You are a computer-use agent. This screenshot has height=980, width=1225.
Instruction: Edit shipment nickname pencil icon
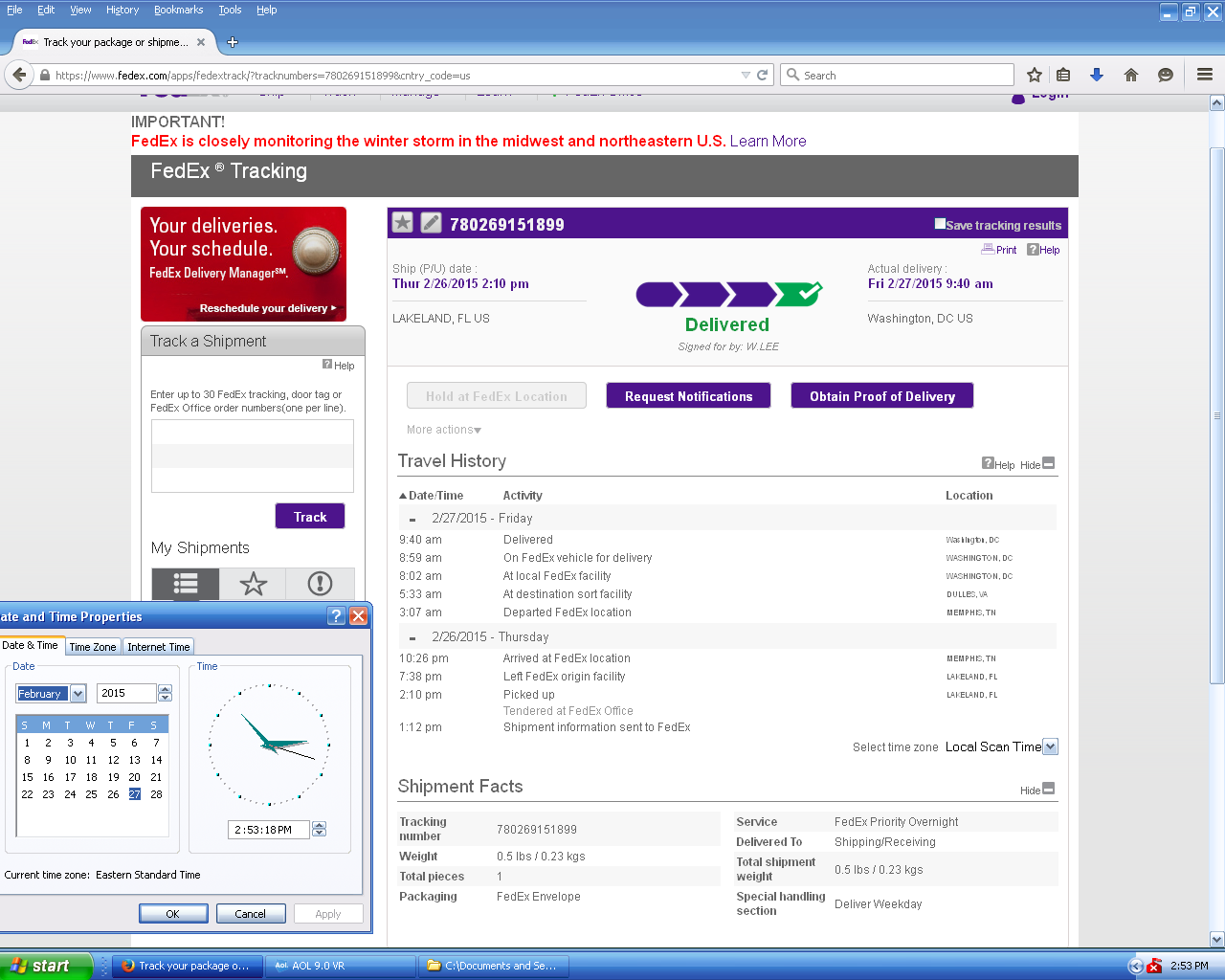pyautogui.click(x=432, y=223)
